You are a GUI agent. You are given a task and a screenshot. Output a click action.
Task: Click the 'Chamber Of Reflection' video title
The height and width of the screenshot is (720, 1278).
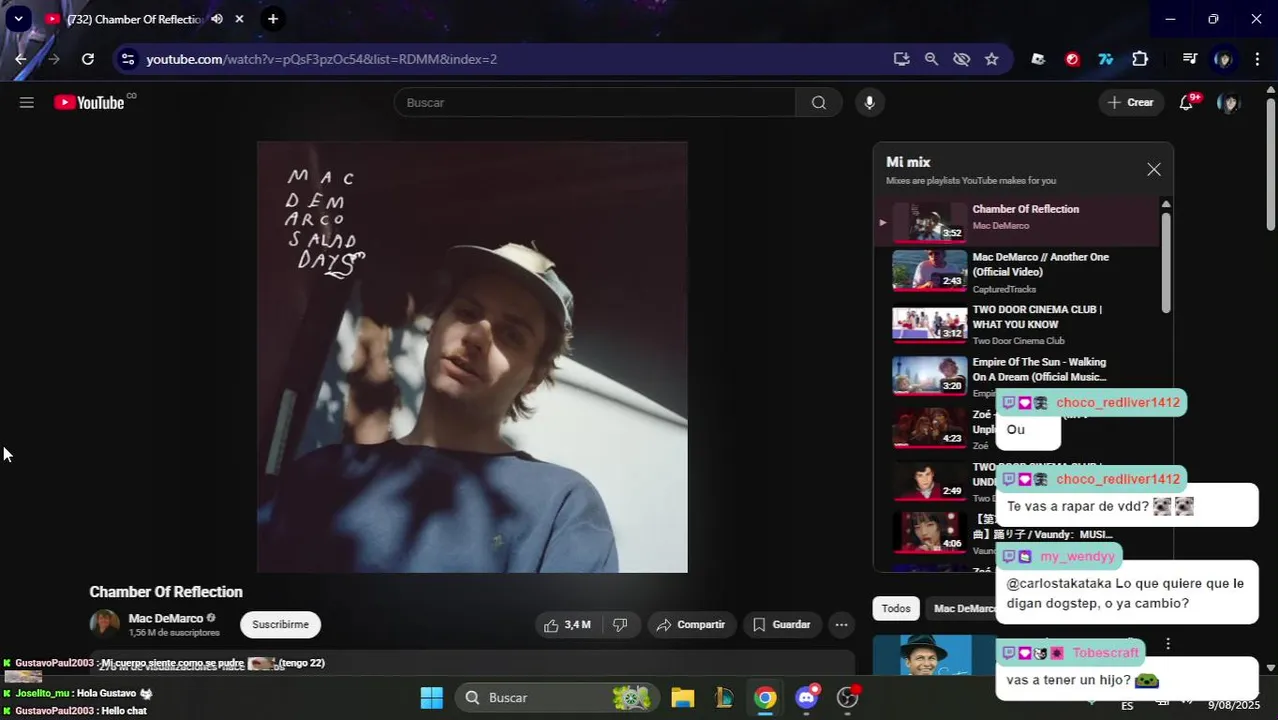(x=166, y=592)
